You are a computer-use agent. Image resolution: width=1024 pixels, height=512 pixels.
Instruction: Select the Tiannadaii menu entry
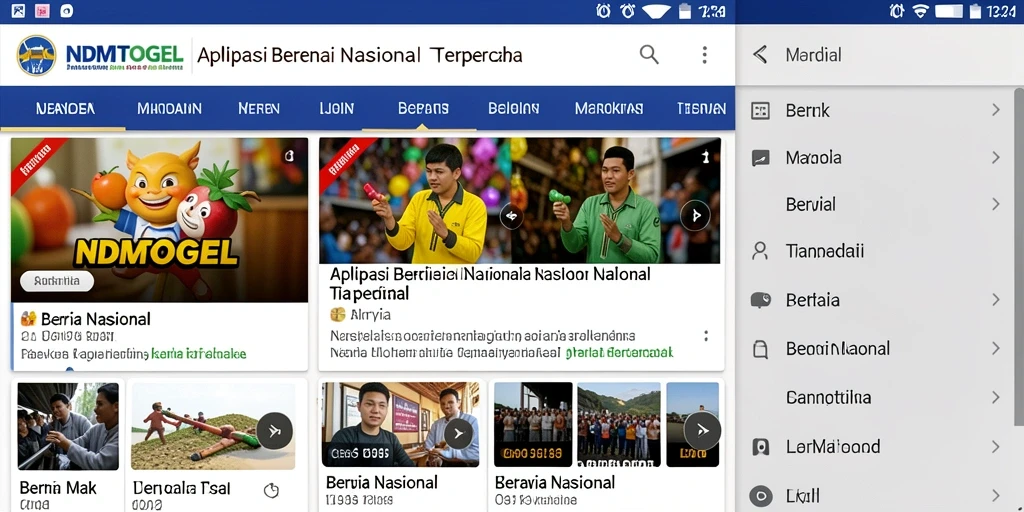[x=825, y=251]
